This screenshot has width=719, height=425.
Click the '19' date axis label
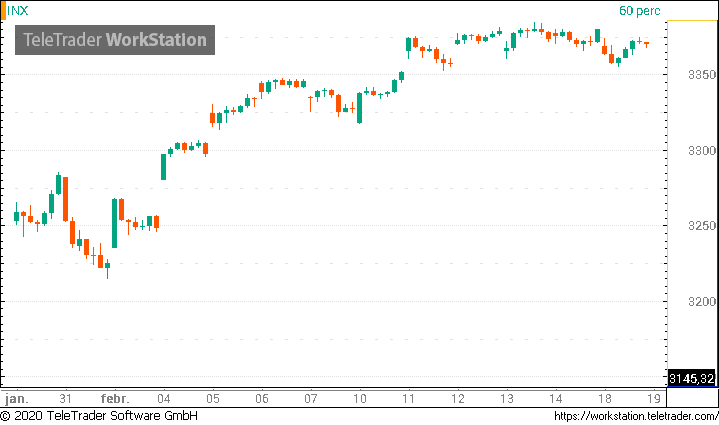(654, 398)
